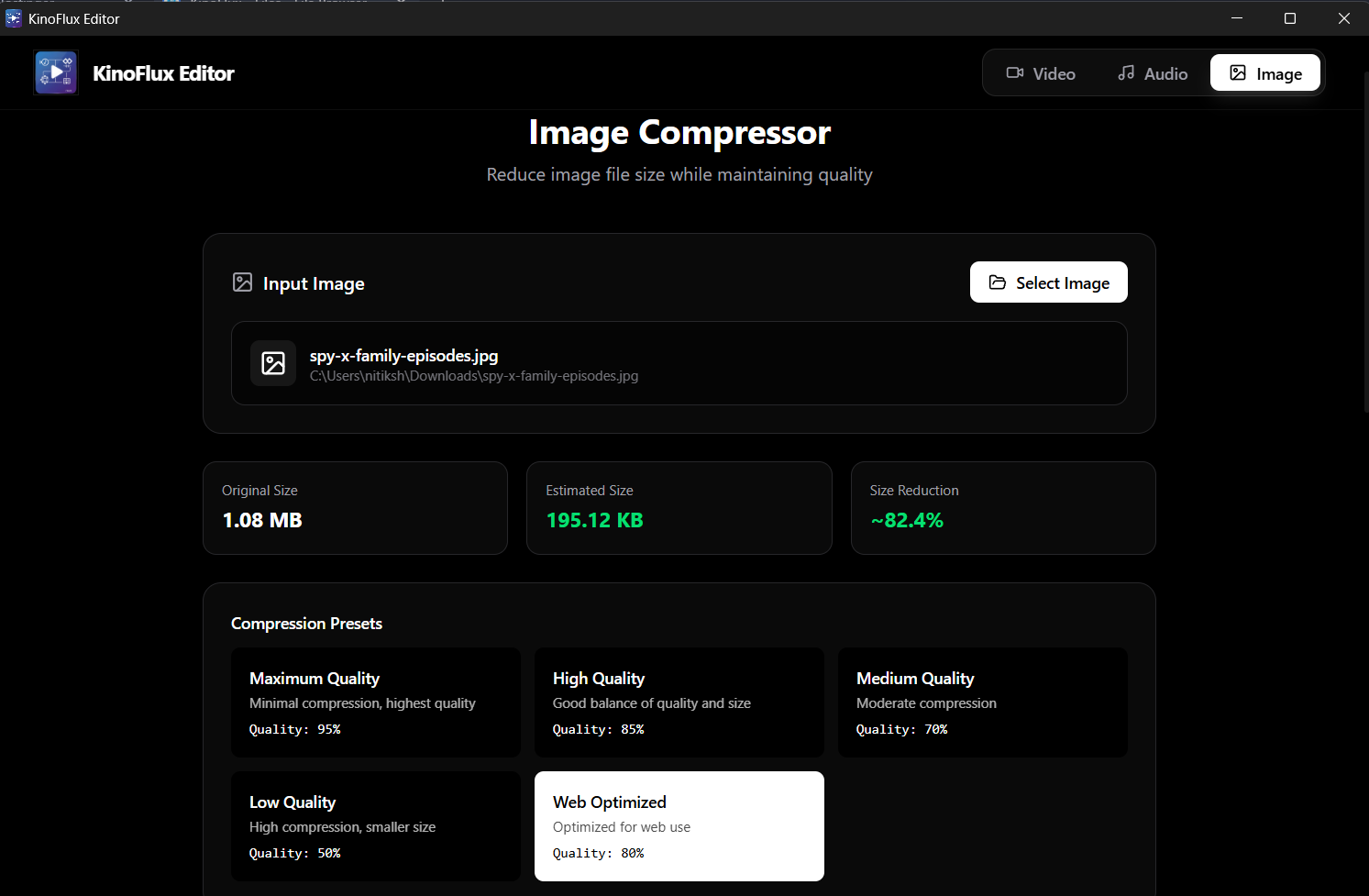The image size is (1369, 896).
Task: Select the High Quality preset
Action: 679,702
